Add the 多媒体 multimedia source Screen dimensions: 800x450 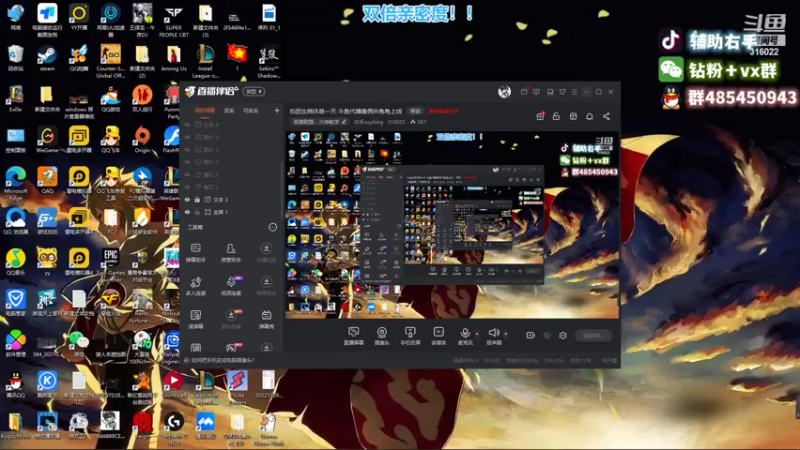[x=438, y=336]
